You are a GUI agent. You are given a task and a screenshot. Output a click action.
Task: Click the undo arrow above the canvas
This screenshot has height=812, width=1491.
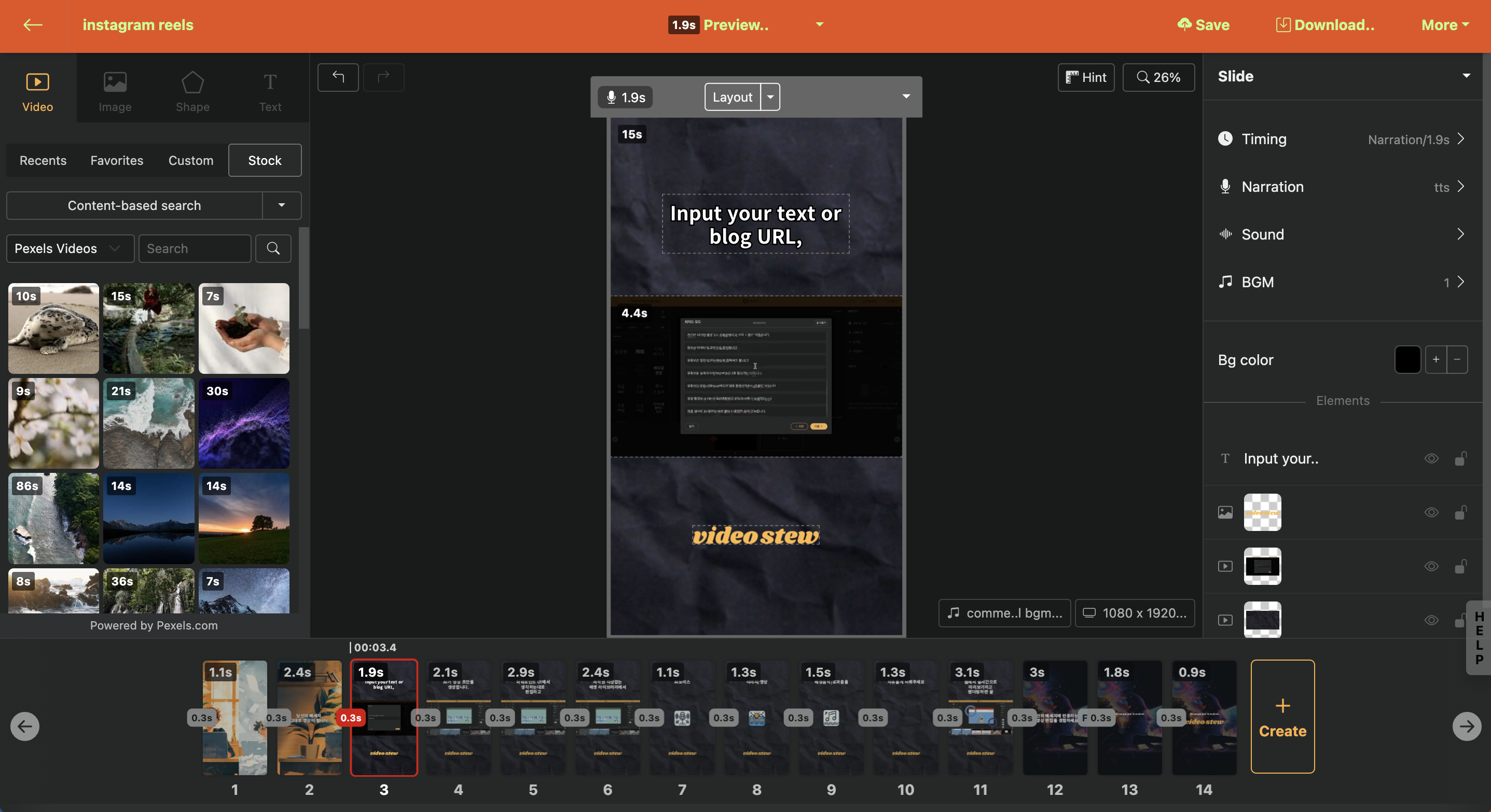coord(338,77)
